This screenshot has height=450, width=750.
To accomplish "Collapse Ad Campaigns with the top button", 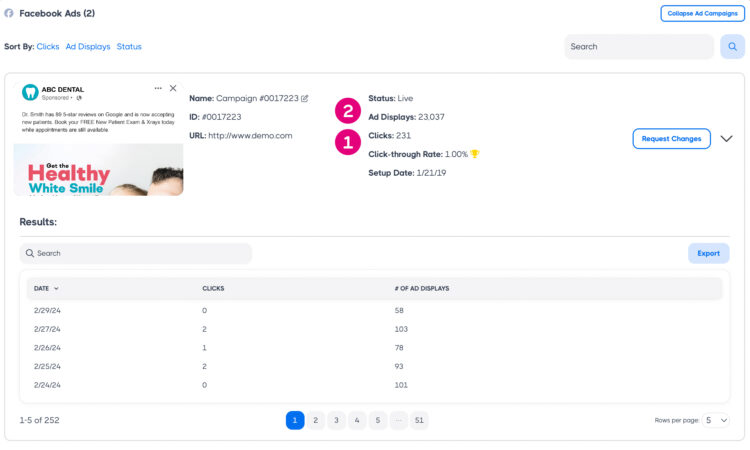I will [x=702, y=13].
